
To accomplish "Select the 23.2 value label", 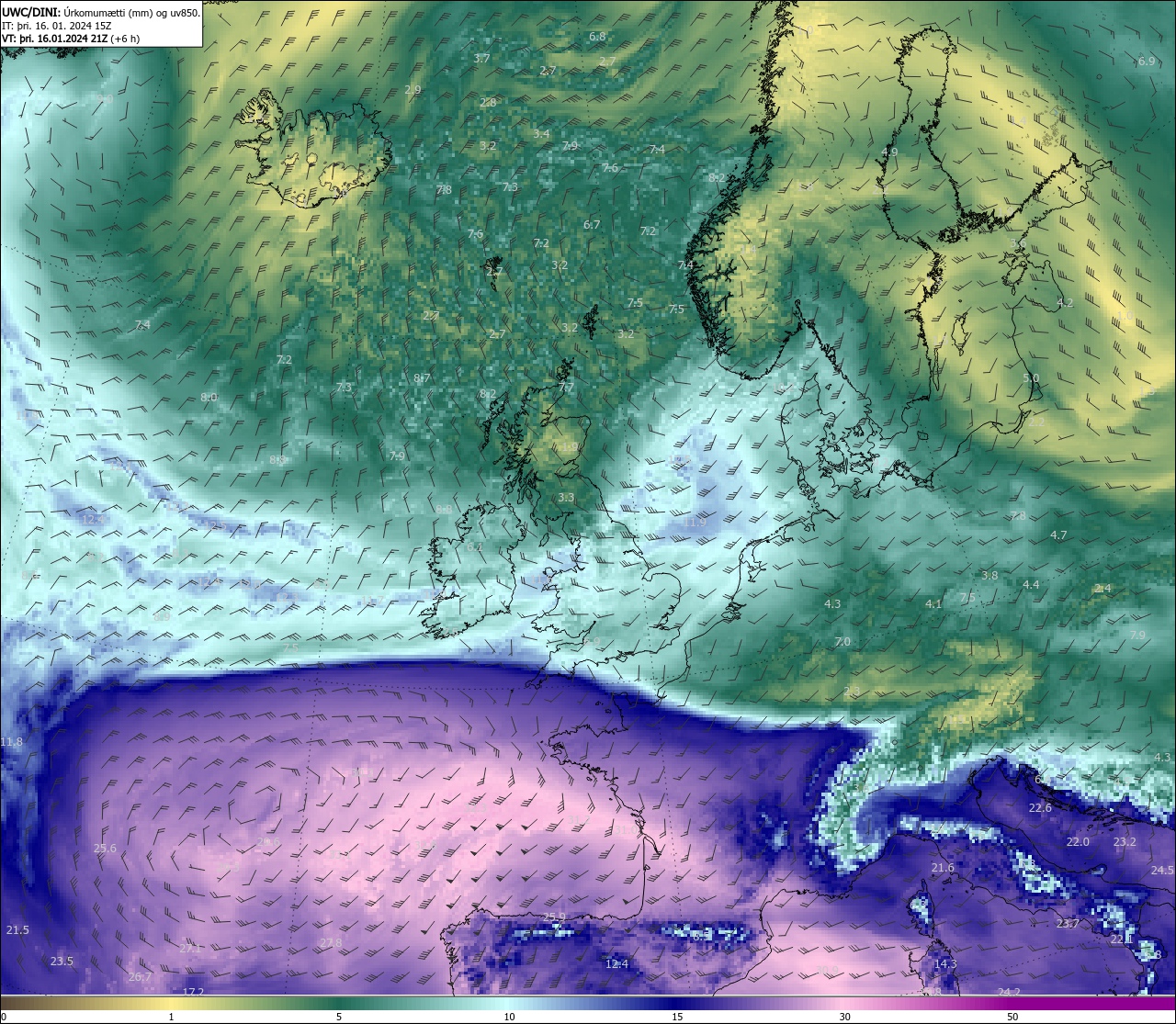I will (x=1125, y=842).
